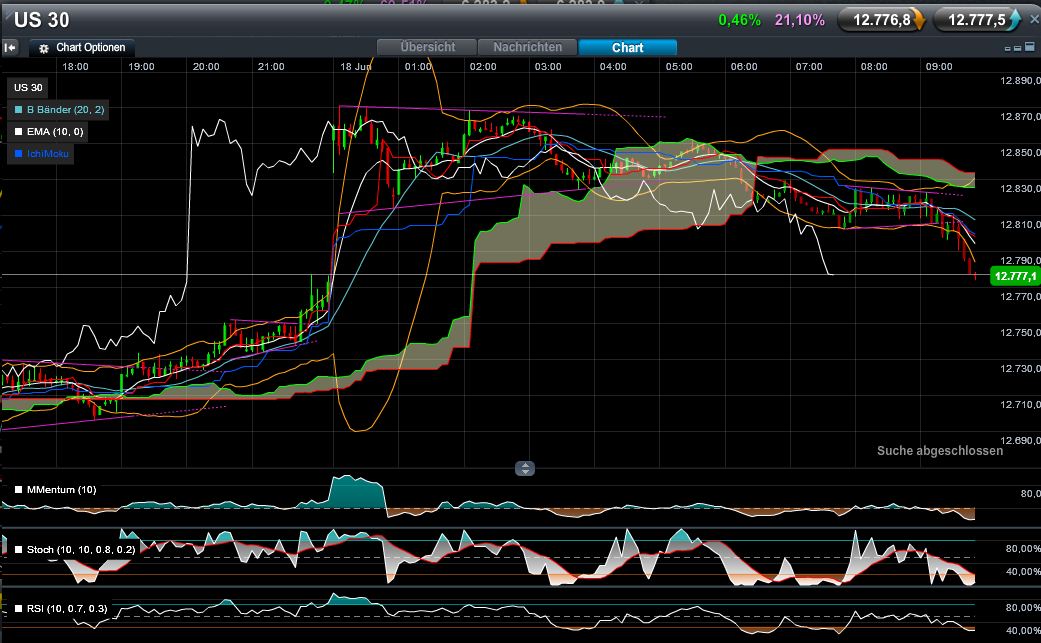Click the MMentum white color square
The image size is (1041, 643).
tap(19, 490)
